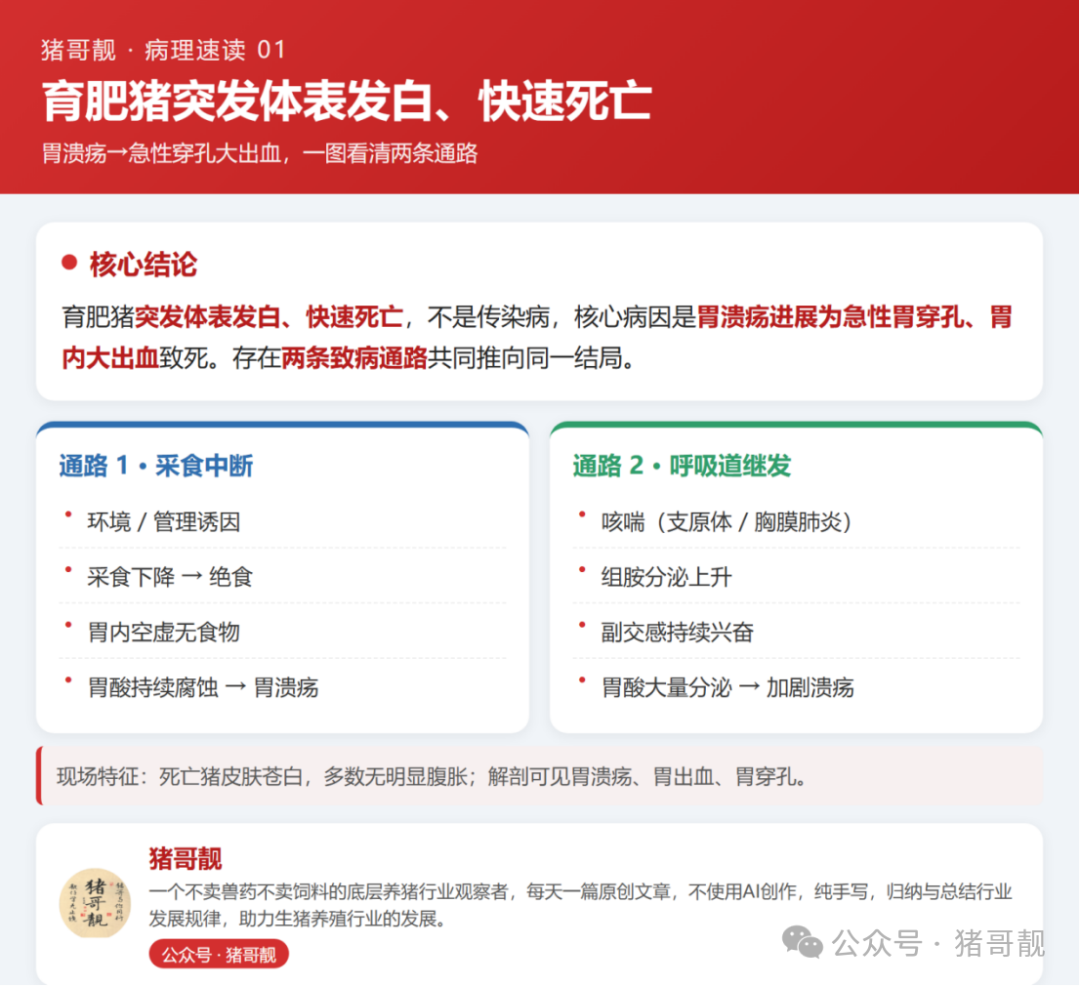Screen dimensions: 1080x986
Task: Click the row 环境 / 管理诱因
Action: click(282, 522)
